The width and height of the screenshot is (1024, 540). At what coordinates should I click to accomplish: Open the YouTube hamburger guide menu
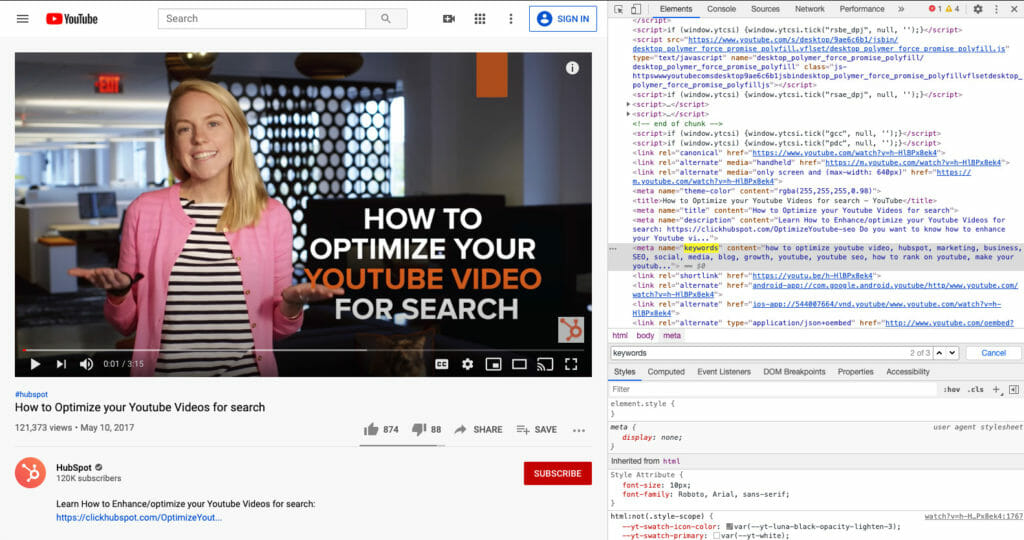(x=23, y=19)
